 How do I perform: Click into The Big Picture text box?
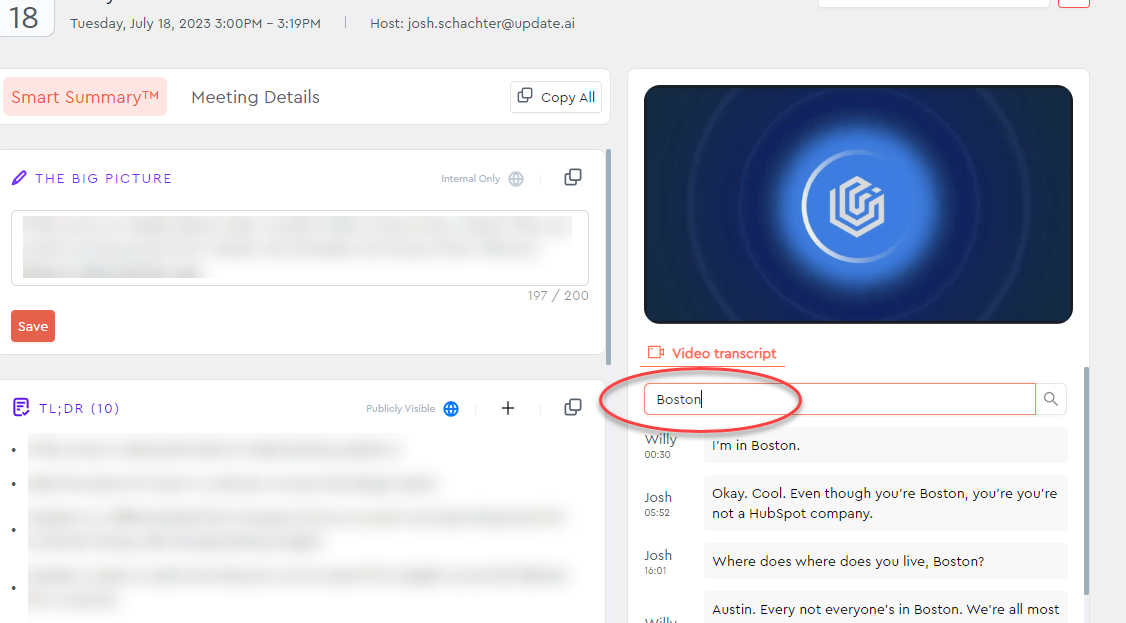(299, 248)
